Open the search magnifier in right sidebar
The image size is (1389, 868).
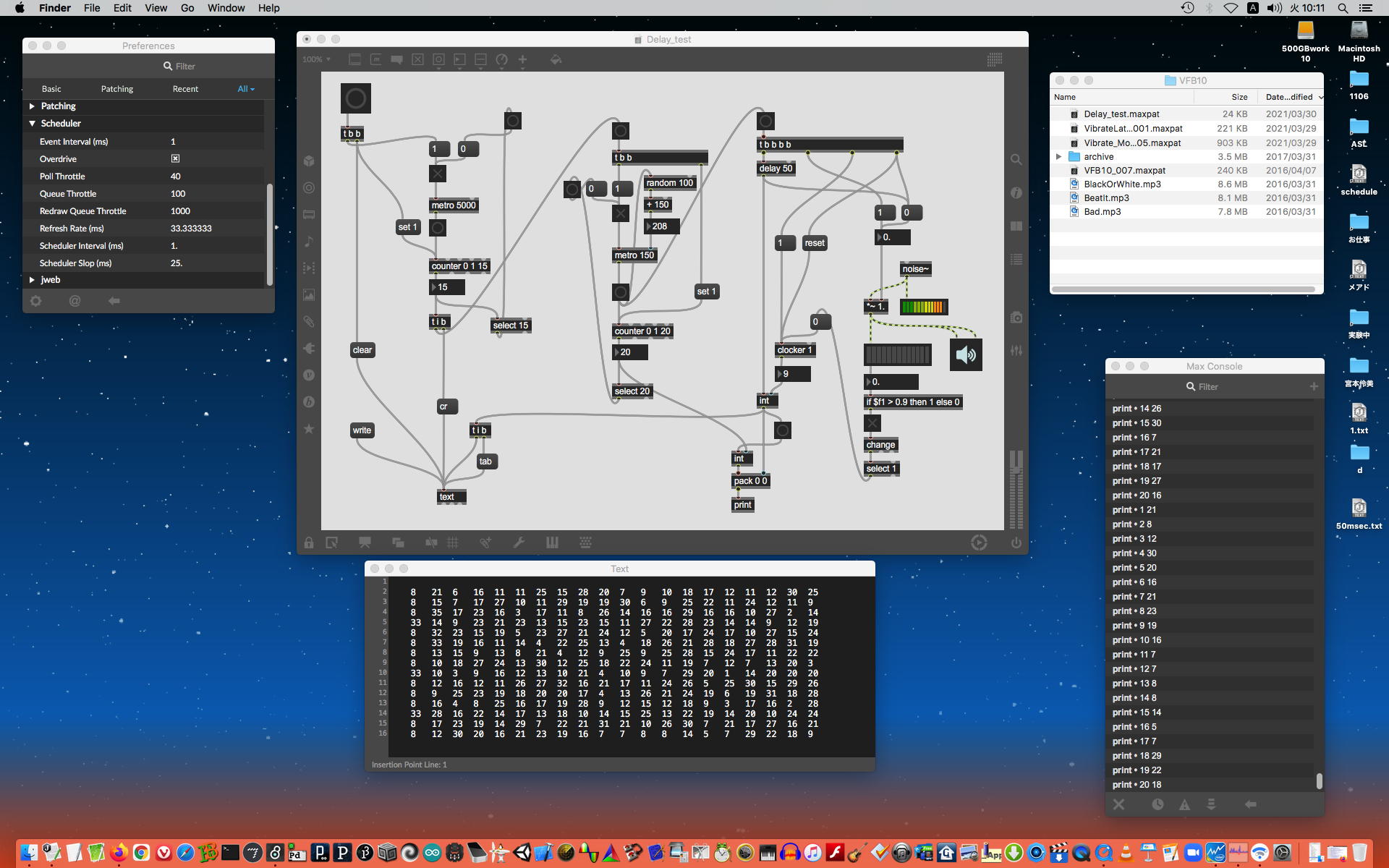(x=1016, y=160)
